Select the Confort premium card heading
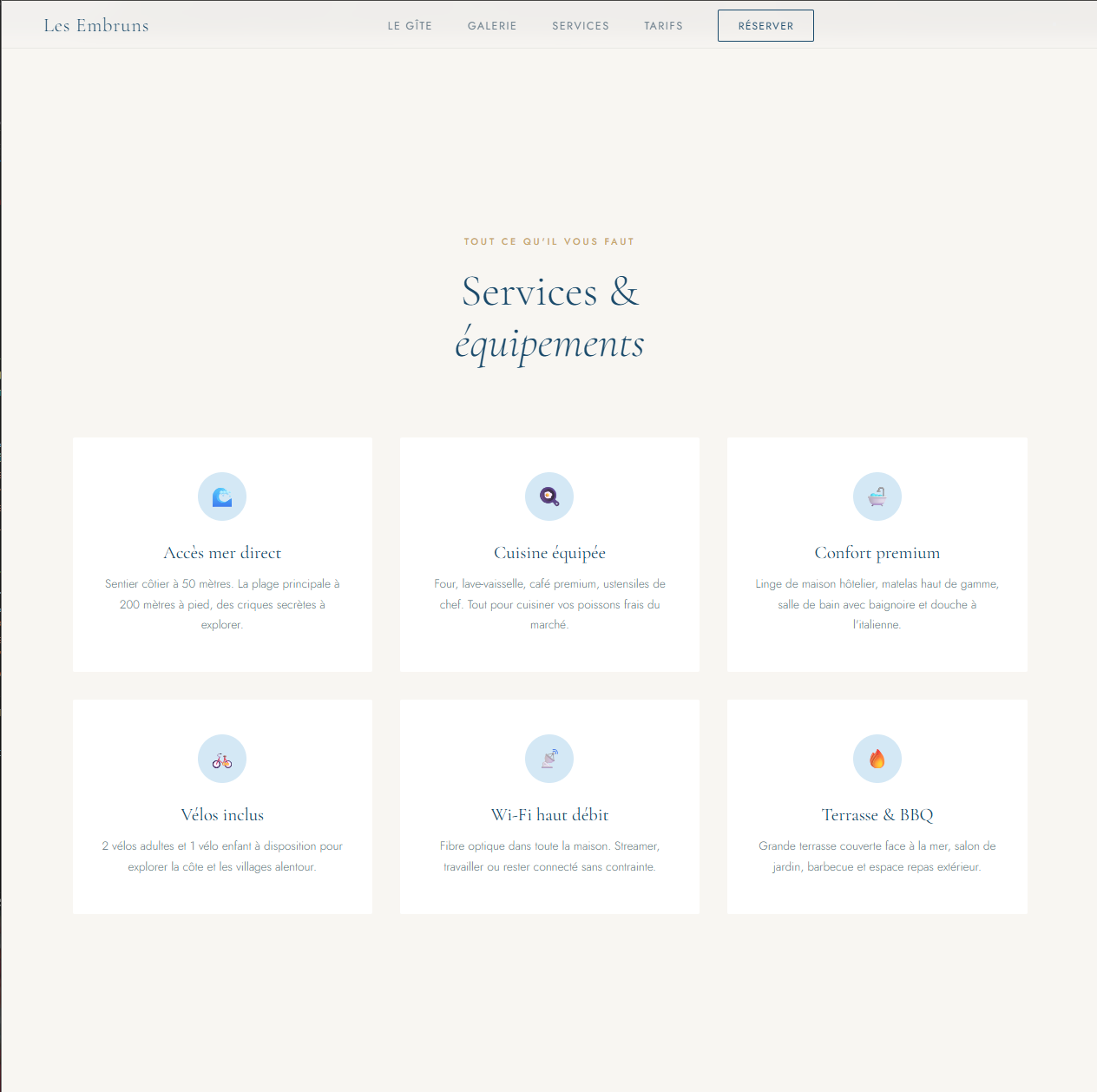The height and width of the screenshot is (1092, 1097). (x=877, y=553)
